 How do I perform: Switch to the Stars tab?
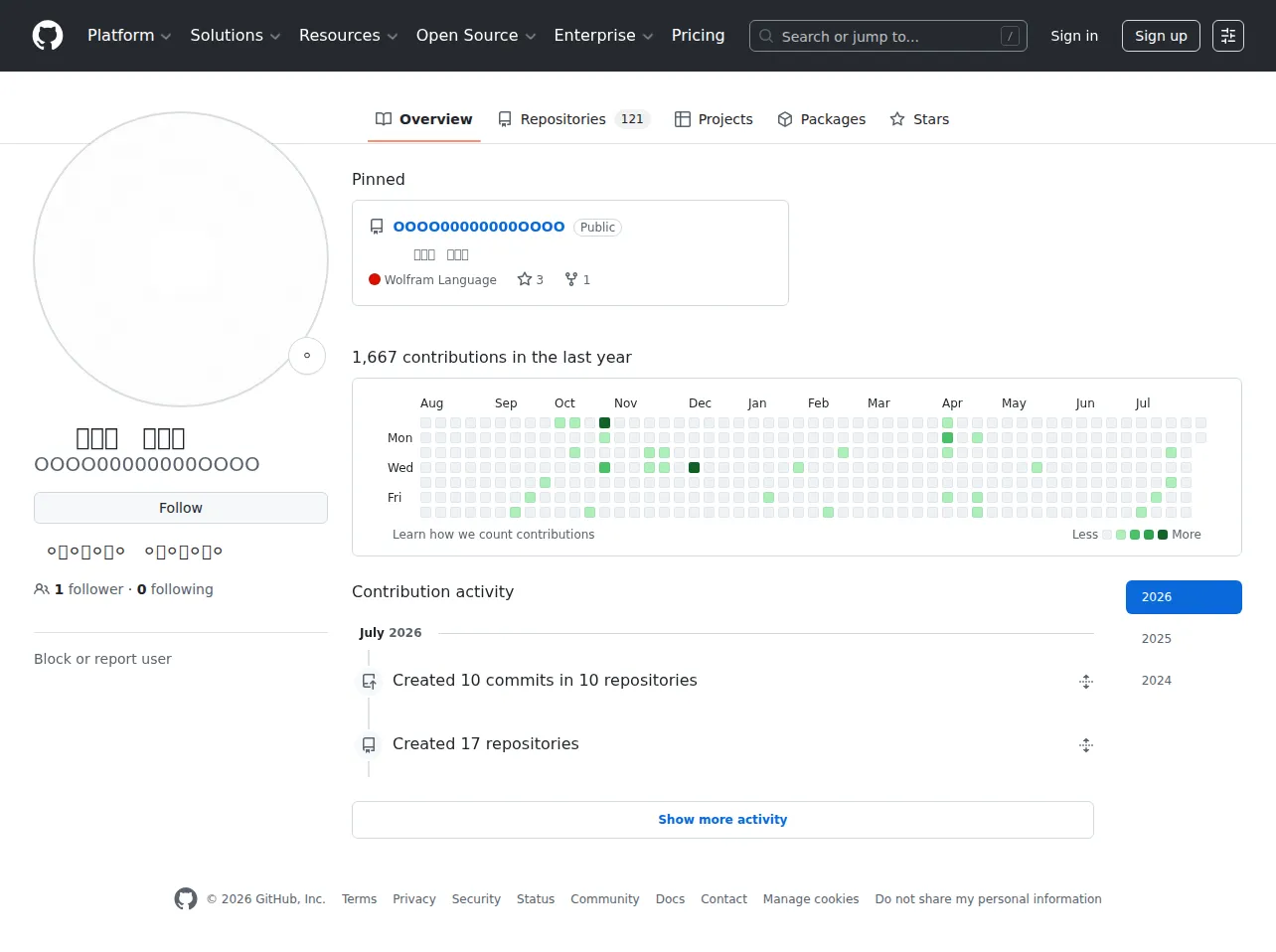pyautogui.click(x=919, y=119)
